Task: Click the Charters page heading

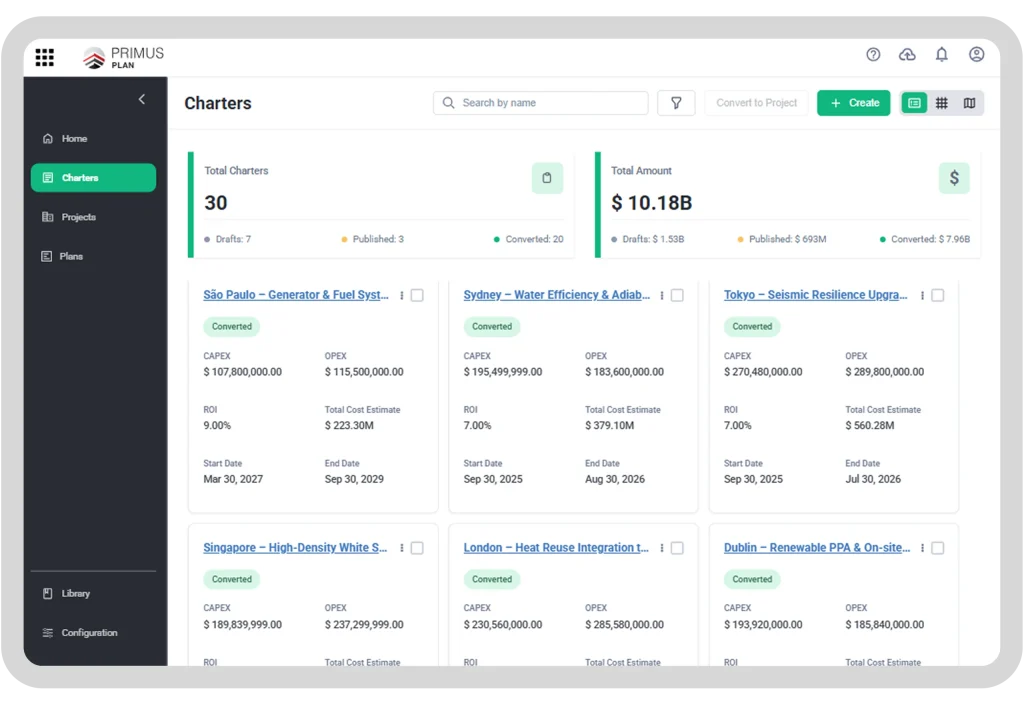Action: [x=217, y=103]
